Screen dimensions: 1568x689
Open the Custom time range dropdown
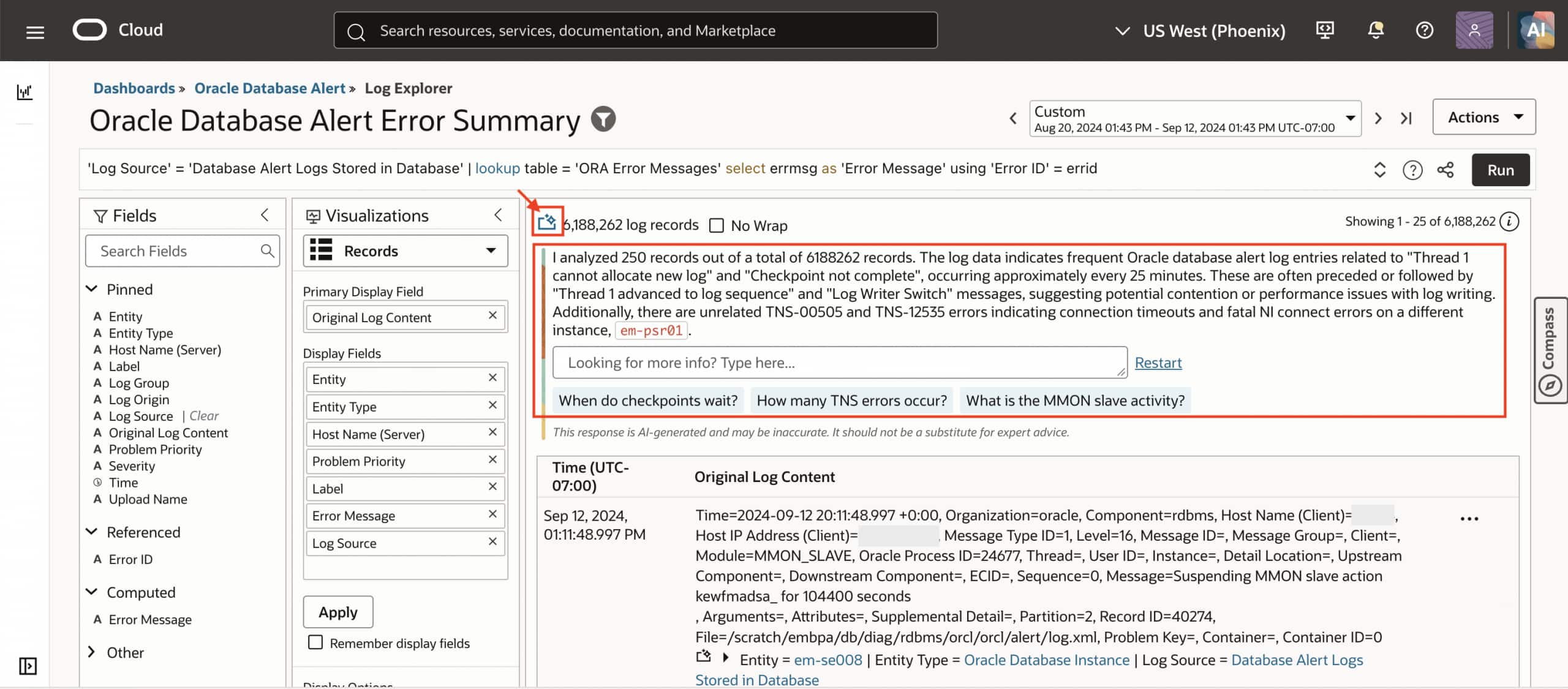pos(1195,119)
